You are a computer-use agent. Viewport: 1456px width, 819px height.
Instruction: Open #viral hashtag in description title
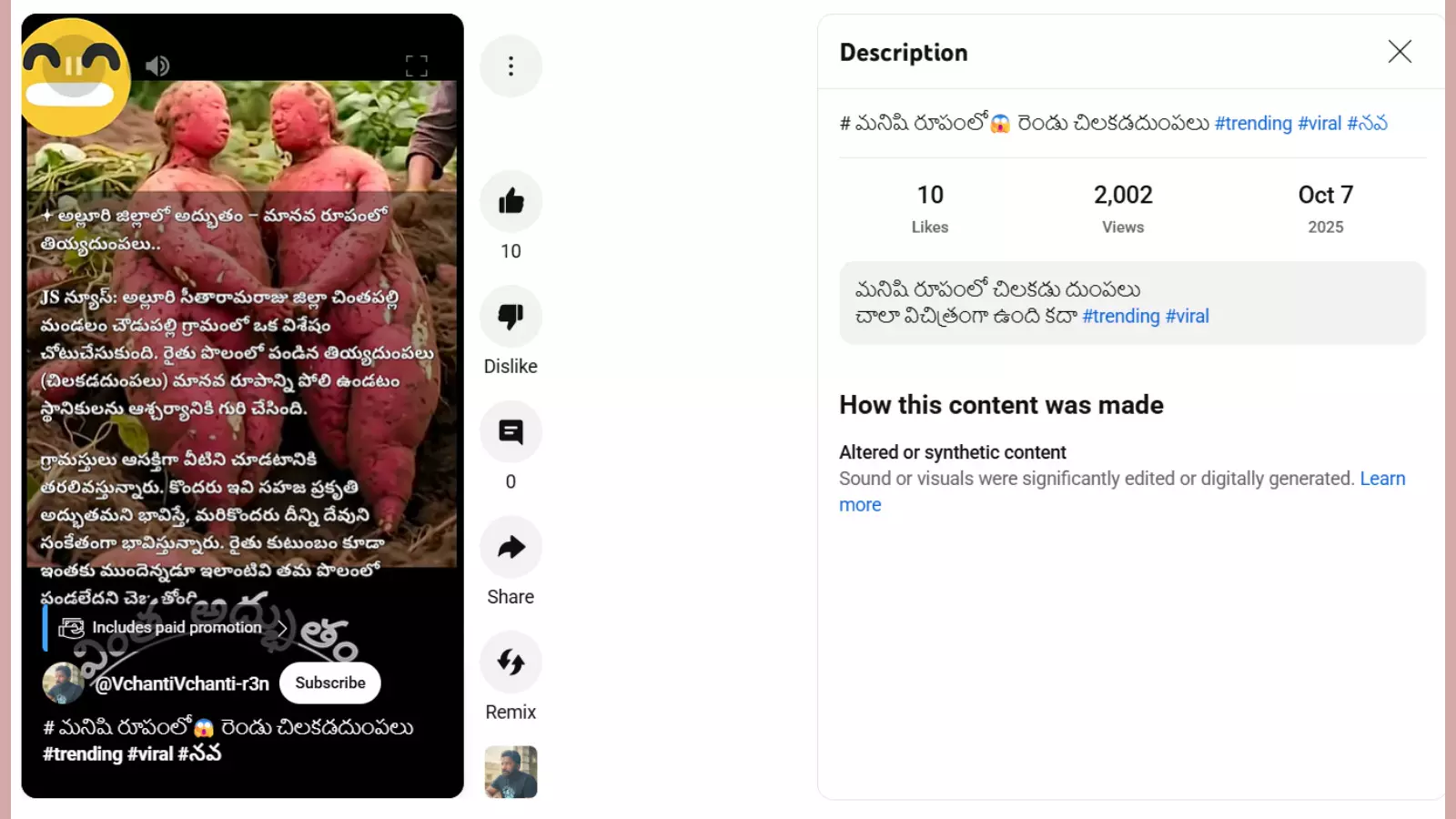(x=1319, y=124)
